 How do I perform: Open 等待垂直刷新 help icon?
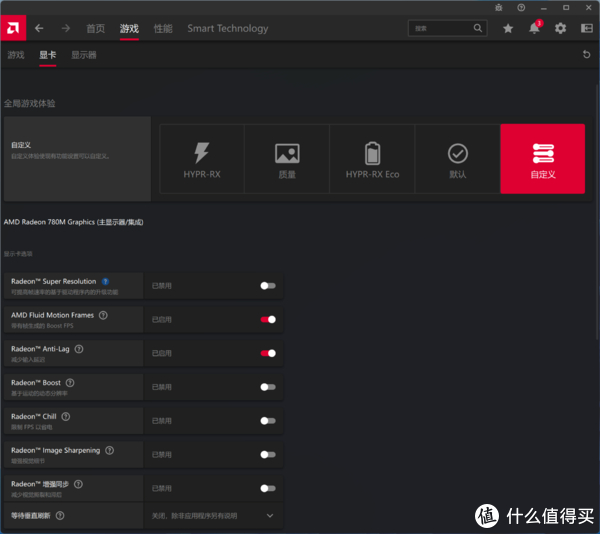coord(60,516)
